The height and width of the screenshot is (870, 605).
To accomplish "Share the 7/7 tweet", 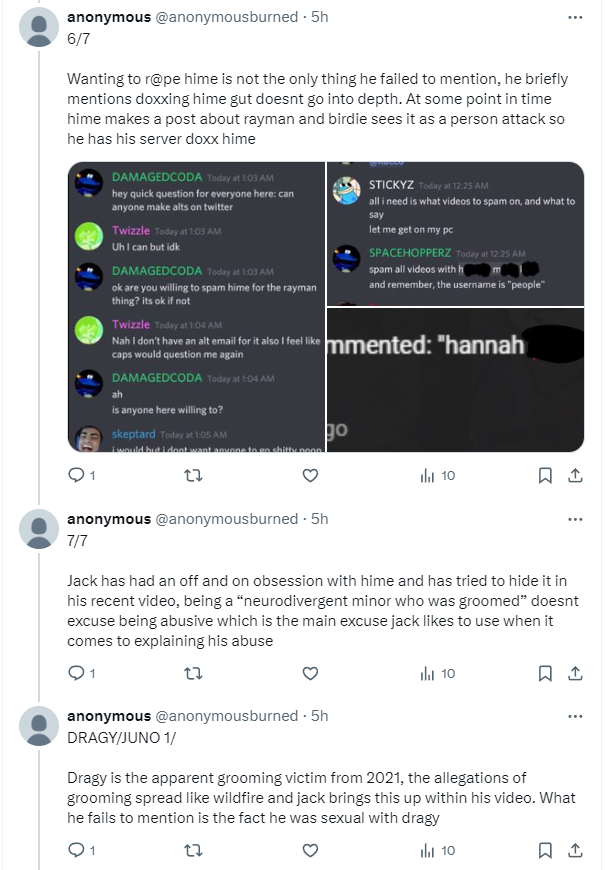I will 575,673.
